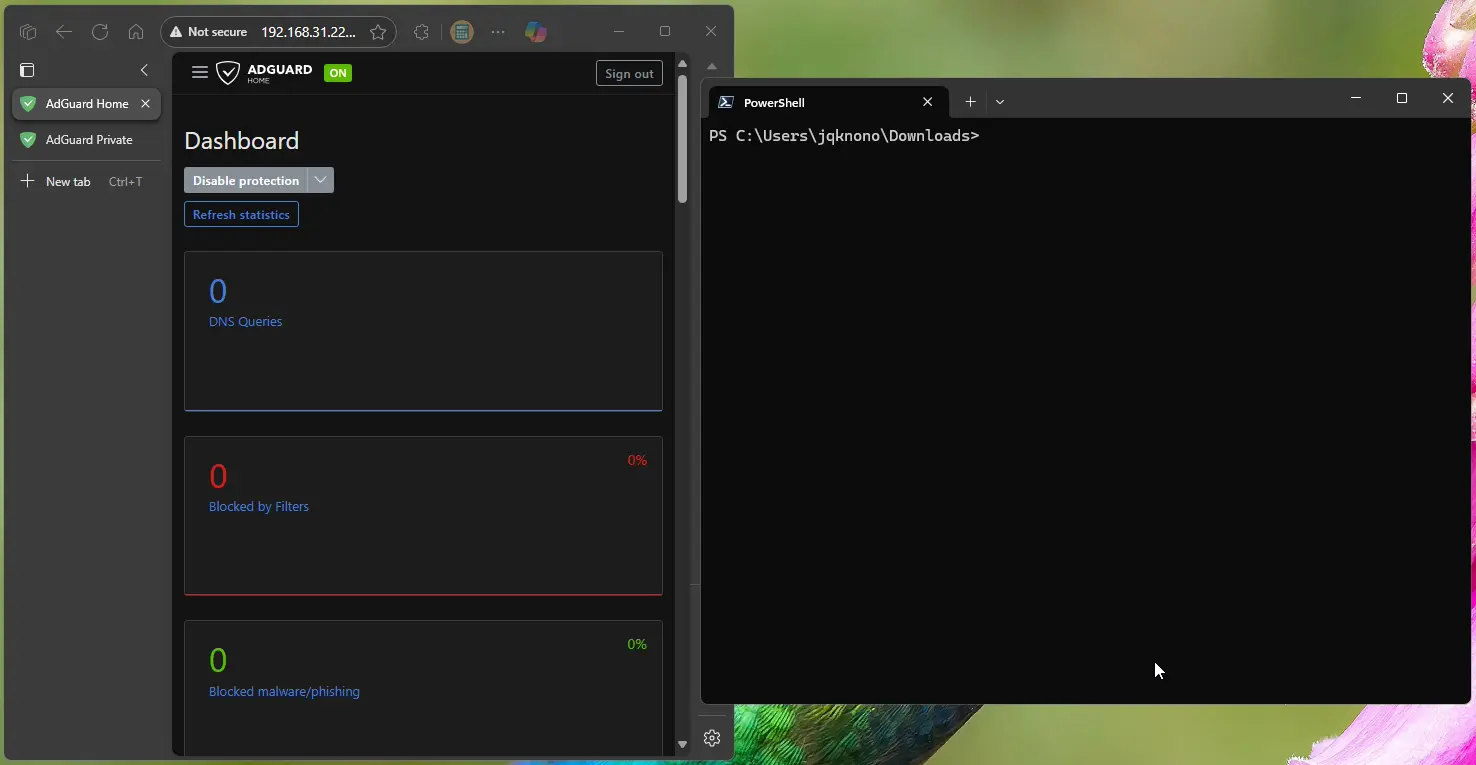Click the AdGuard Home shield logo
Screen dimensions: 1476x765
click(x=229, y=73)
